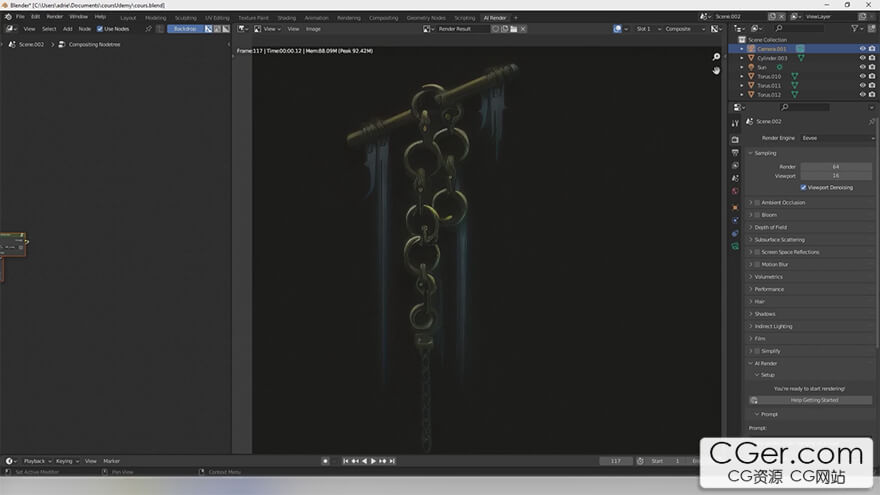
Task: Click the unlink Render Result X icon
Action: [x=522, y=29]
